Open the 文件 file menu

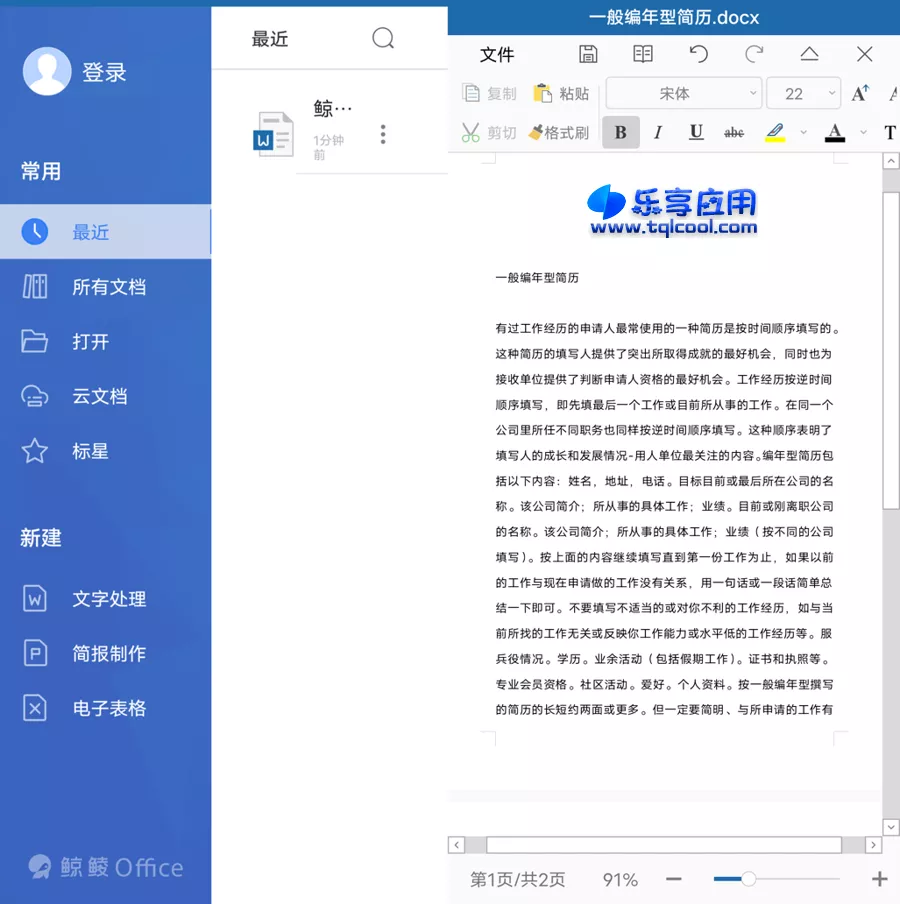[497, 55]
